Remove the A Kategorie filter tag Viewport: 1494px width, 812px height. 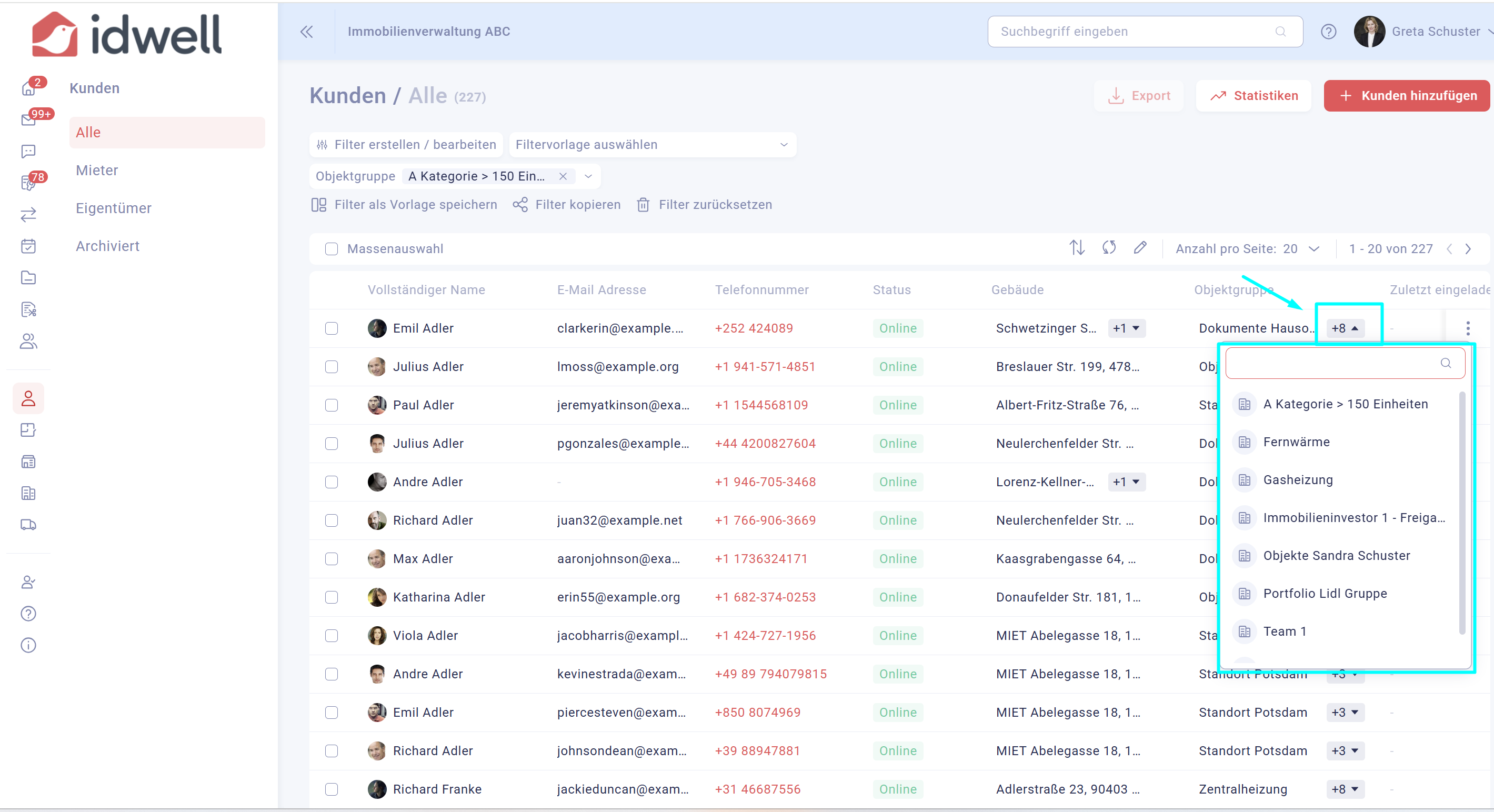coord(563,176)
